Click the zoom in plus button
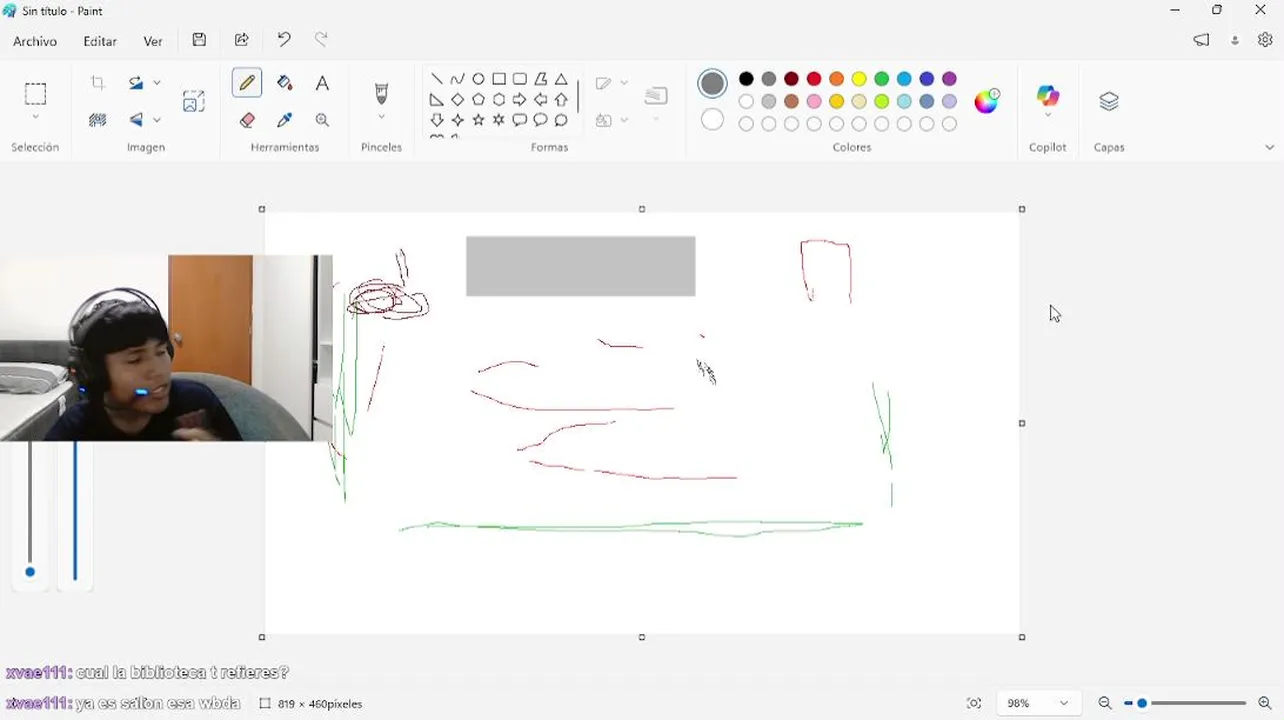This screenshot has height=720, width=1284. tap(1265, 703)
